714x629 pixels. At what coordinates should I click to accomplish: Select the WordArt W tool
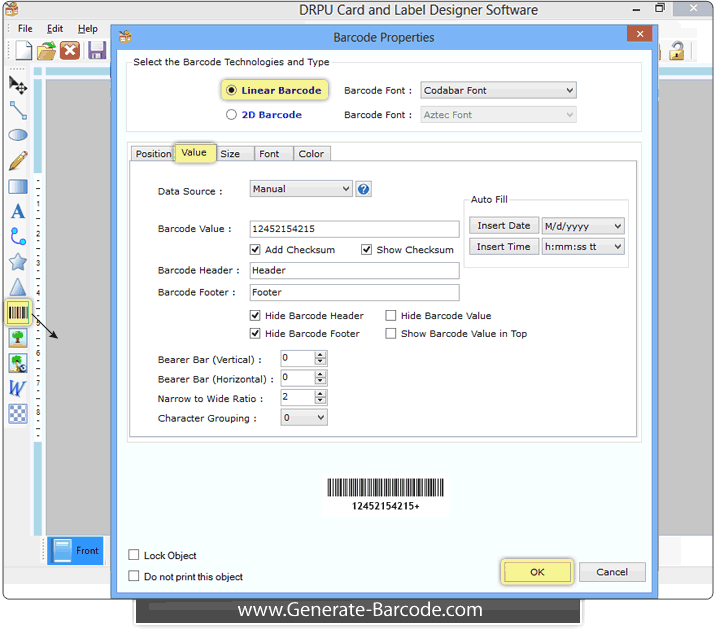pos(18,389)
